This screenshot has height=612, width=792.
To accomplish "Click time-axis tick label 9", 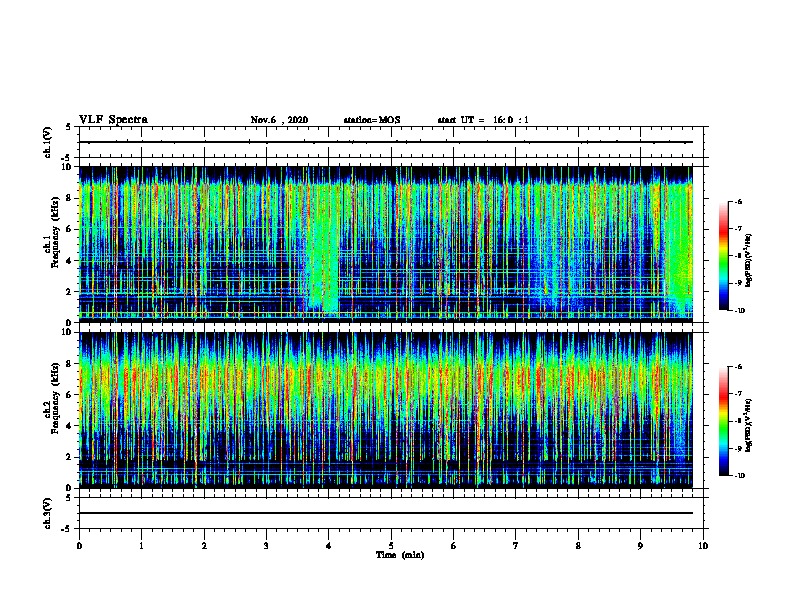I will tap(640, 546).
